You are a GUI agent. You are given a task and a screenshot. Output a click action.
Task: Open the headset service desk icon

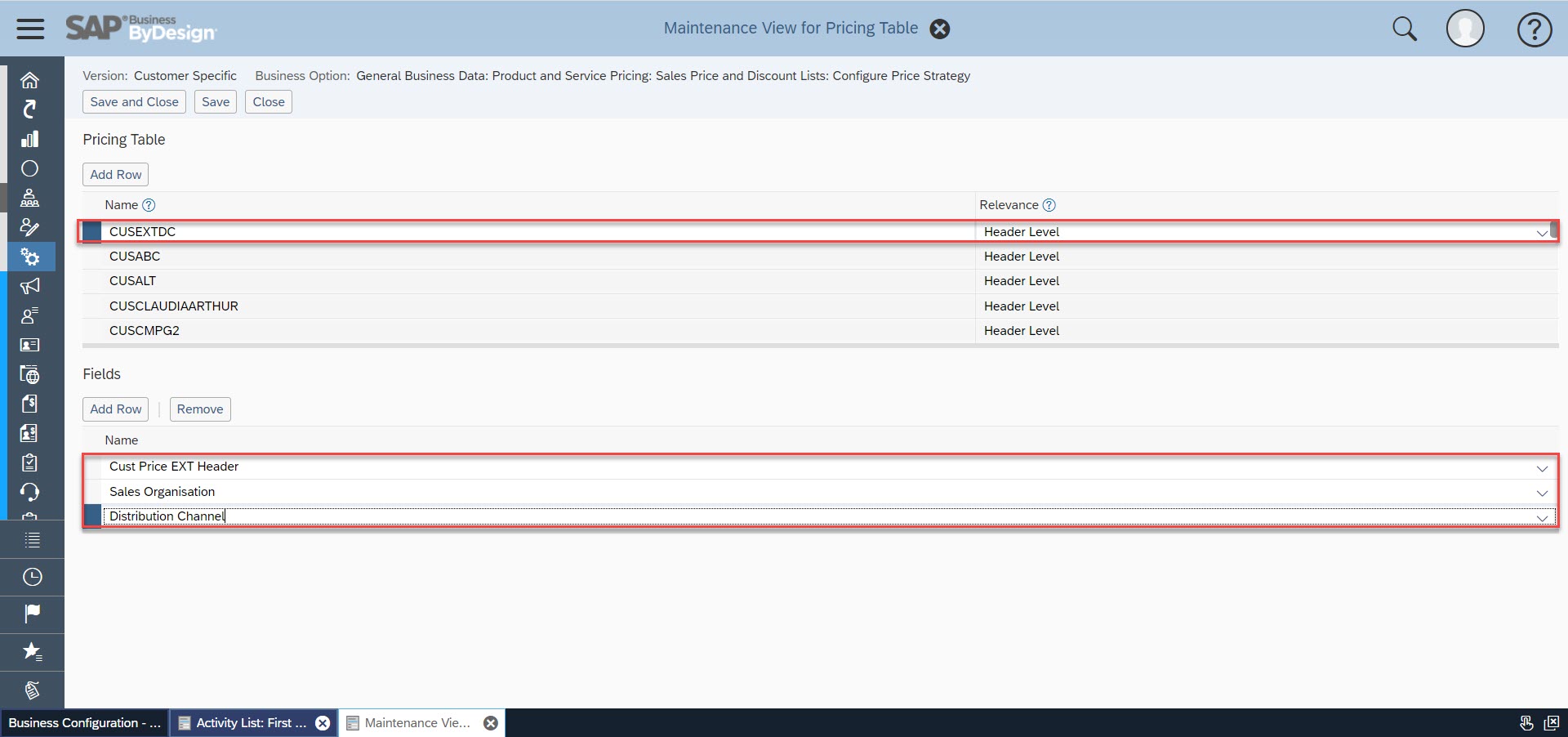point(29,492)
